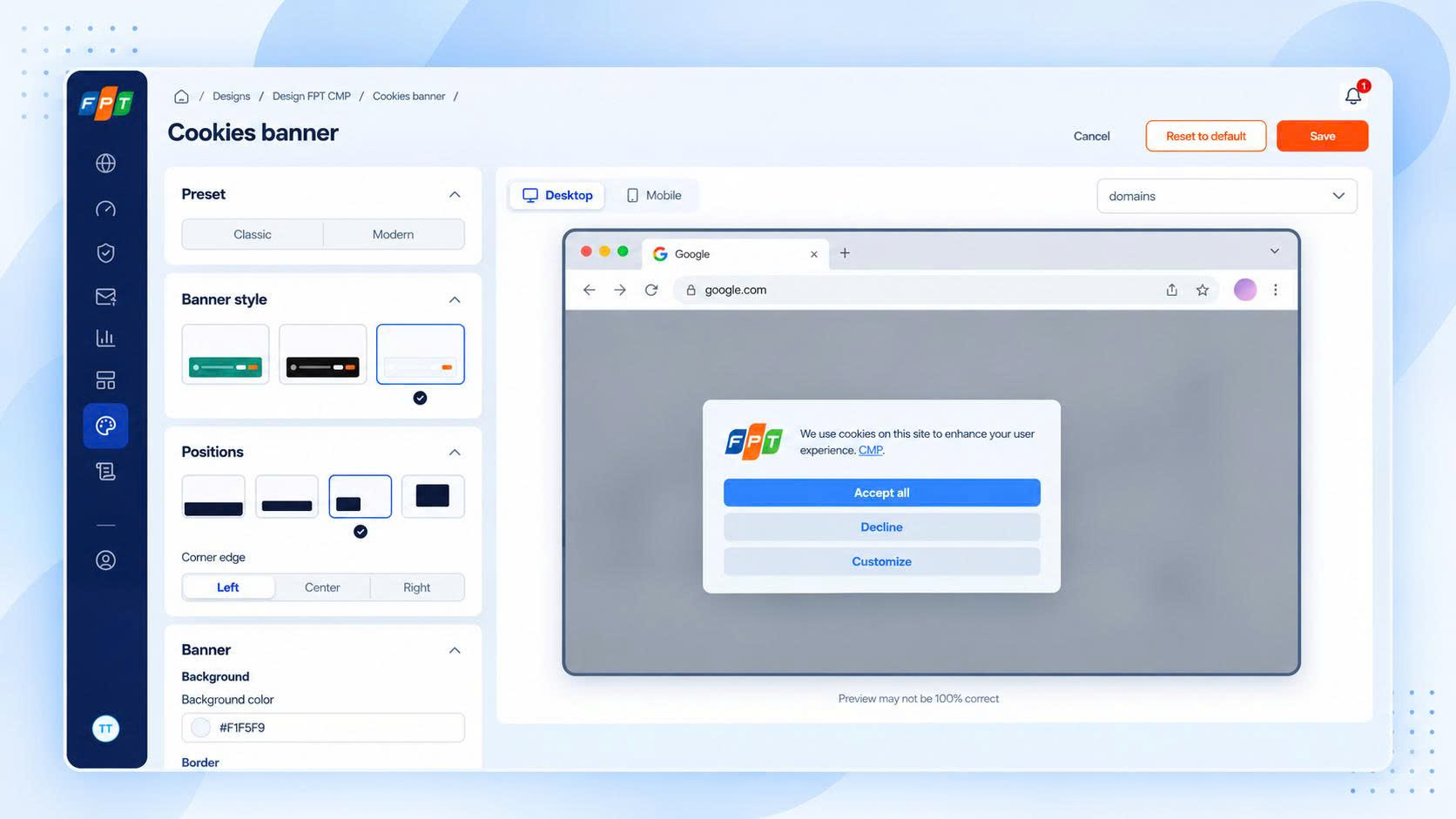Screen dimensions: 1456x819
Task: Open the globe icon in the sidebar
Action: coord(105,163)
